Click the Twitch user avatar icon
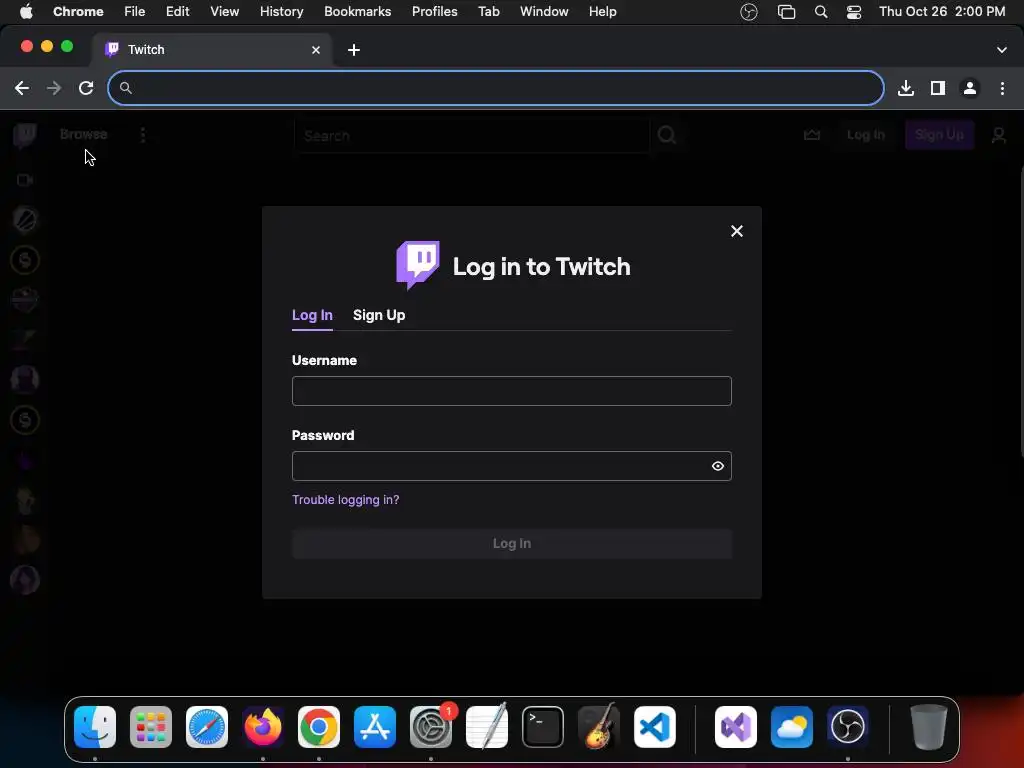Image resolution: width=1024 pixels, height=768 pixels. coord(999,135)
